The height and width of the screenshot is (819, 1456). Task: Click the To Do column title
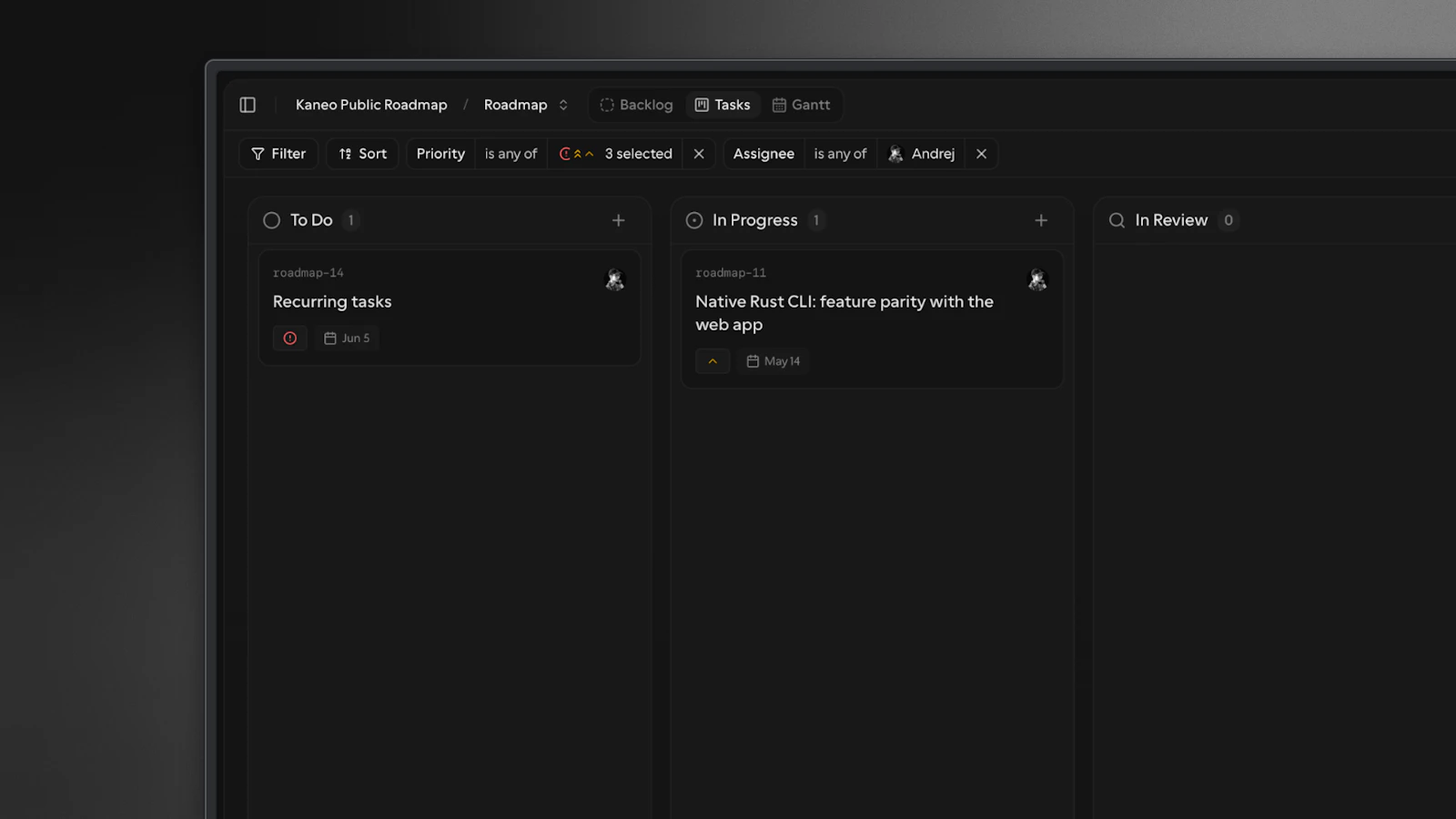point(311,220)
